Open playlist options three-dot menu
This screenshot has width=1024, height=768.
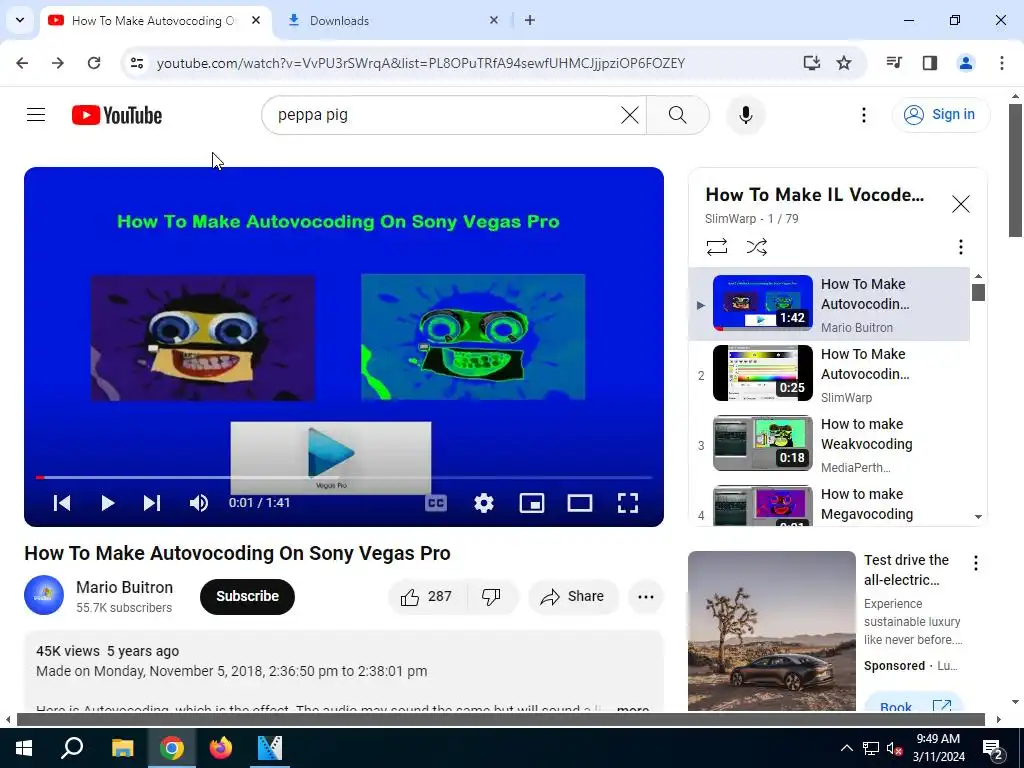960,247
